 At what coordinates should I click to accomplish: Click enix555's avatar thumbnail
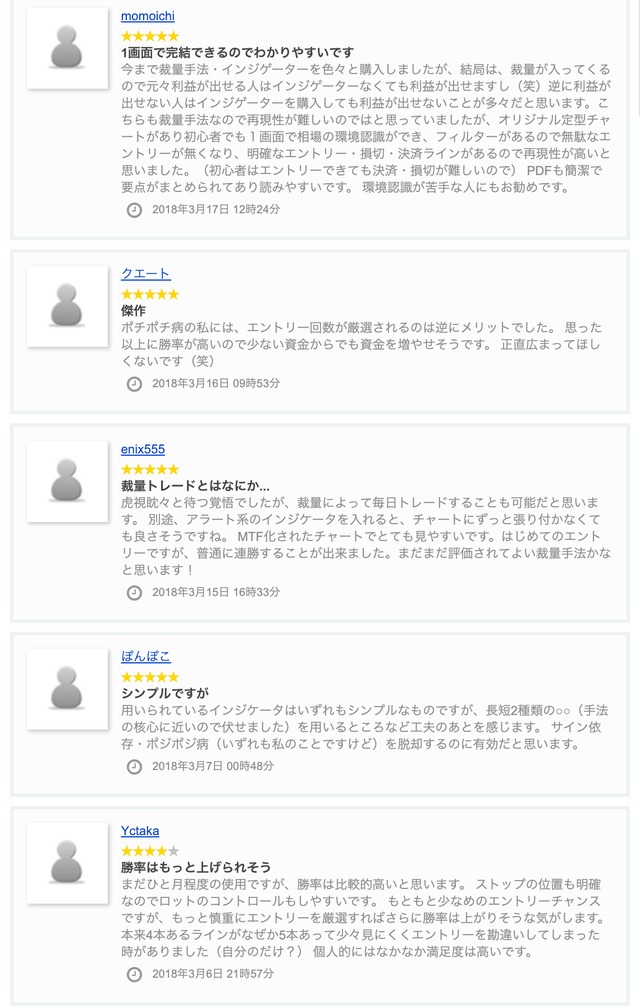(67, 481)
